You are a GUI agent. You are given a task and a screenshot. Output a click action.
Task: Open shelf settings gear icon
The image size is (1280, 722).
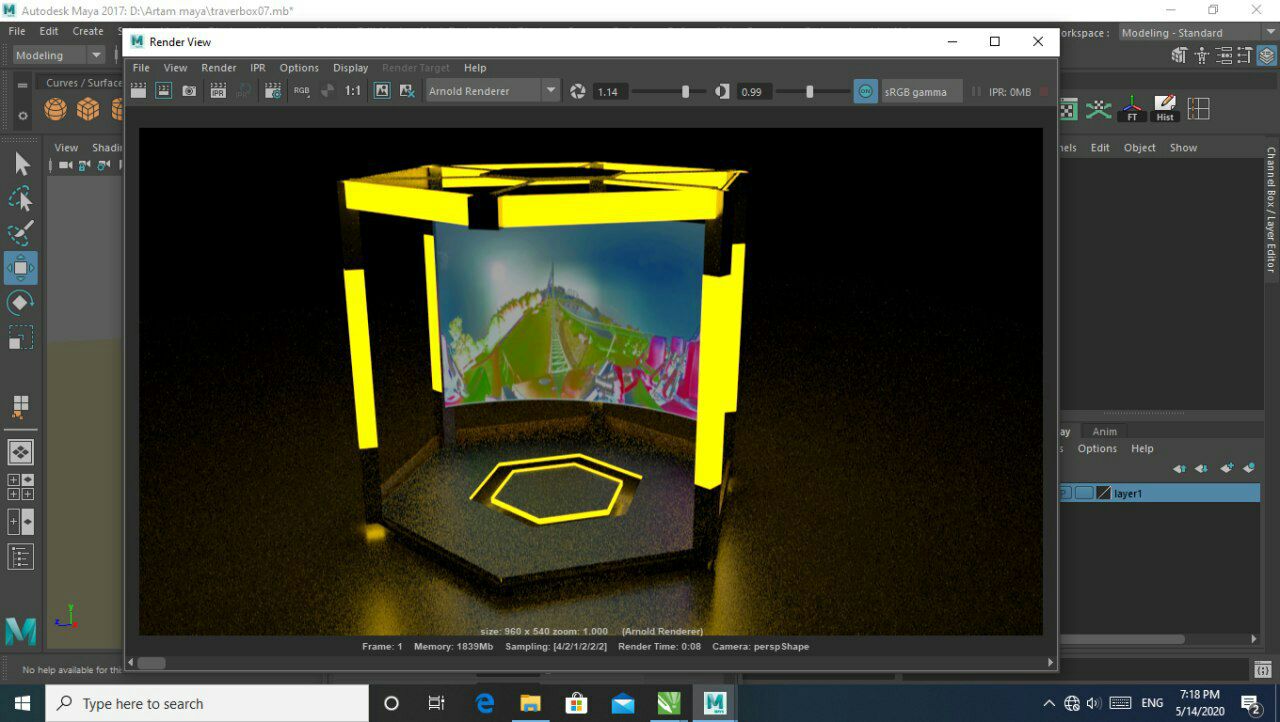pyautogui.click(x=23, y=116)
